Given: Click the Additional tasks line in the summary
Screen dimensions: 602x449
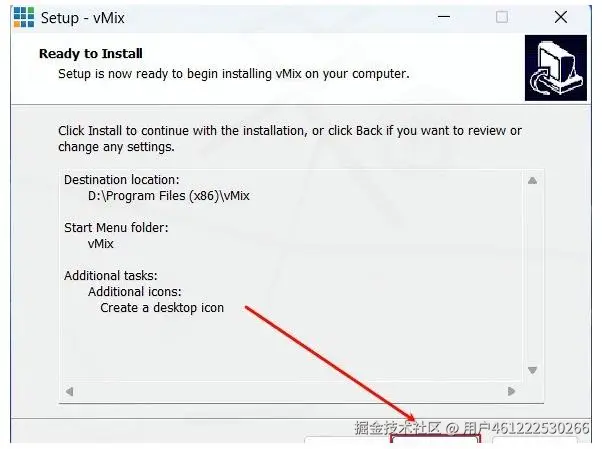Looking at the screenshot, I should point(111,276).
